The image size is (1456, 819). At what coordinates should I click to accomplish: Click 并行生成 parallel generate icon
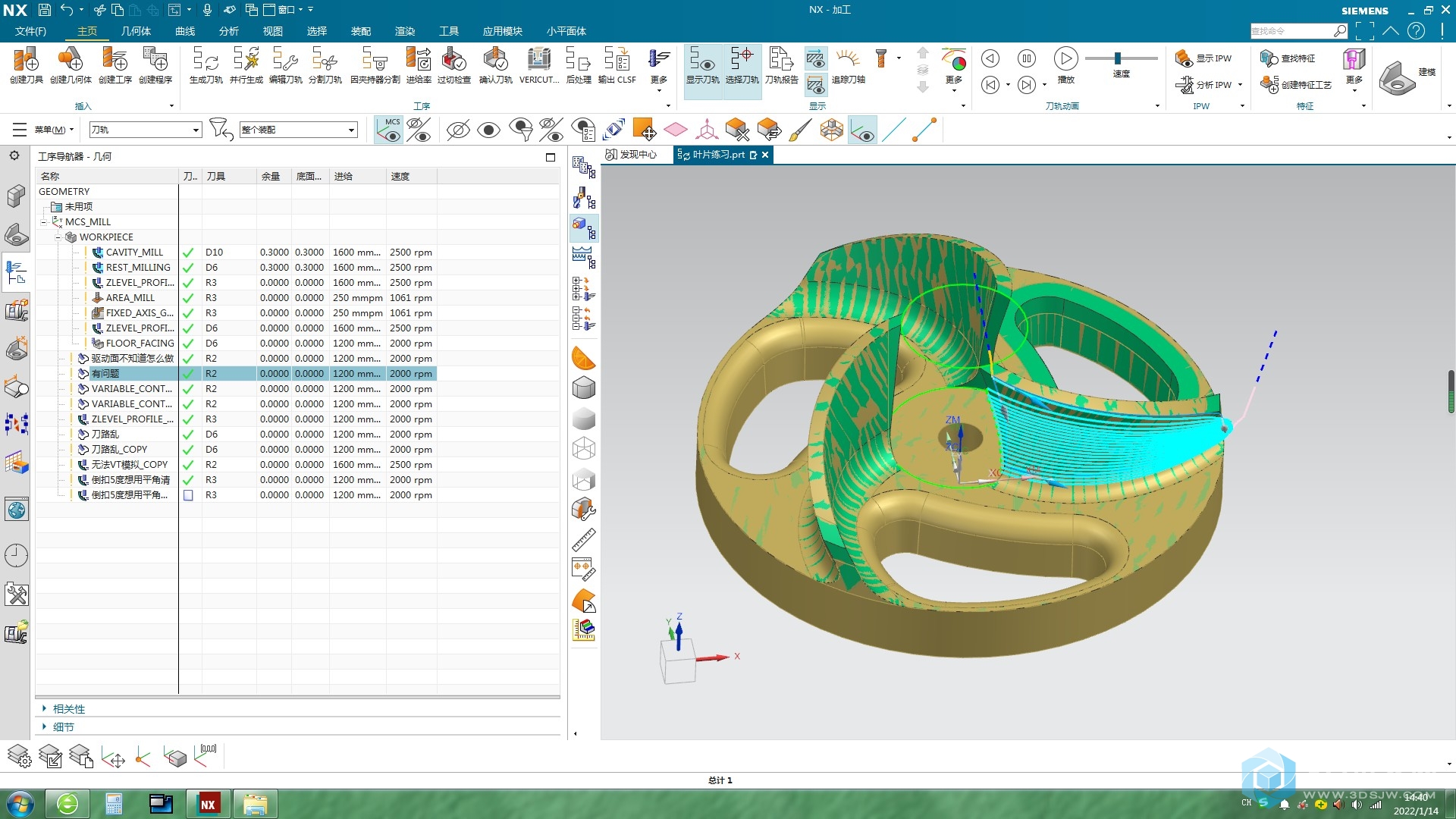246,65
